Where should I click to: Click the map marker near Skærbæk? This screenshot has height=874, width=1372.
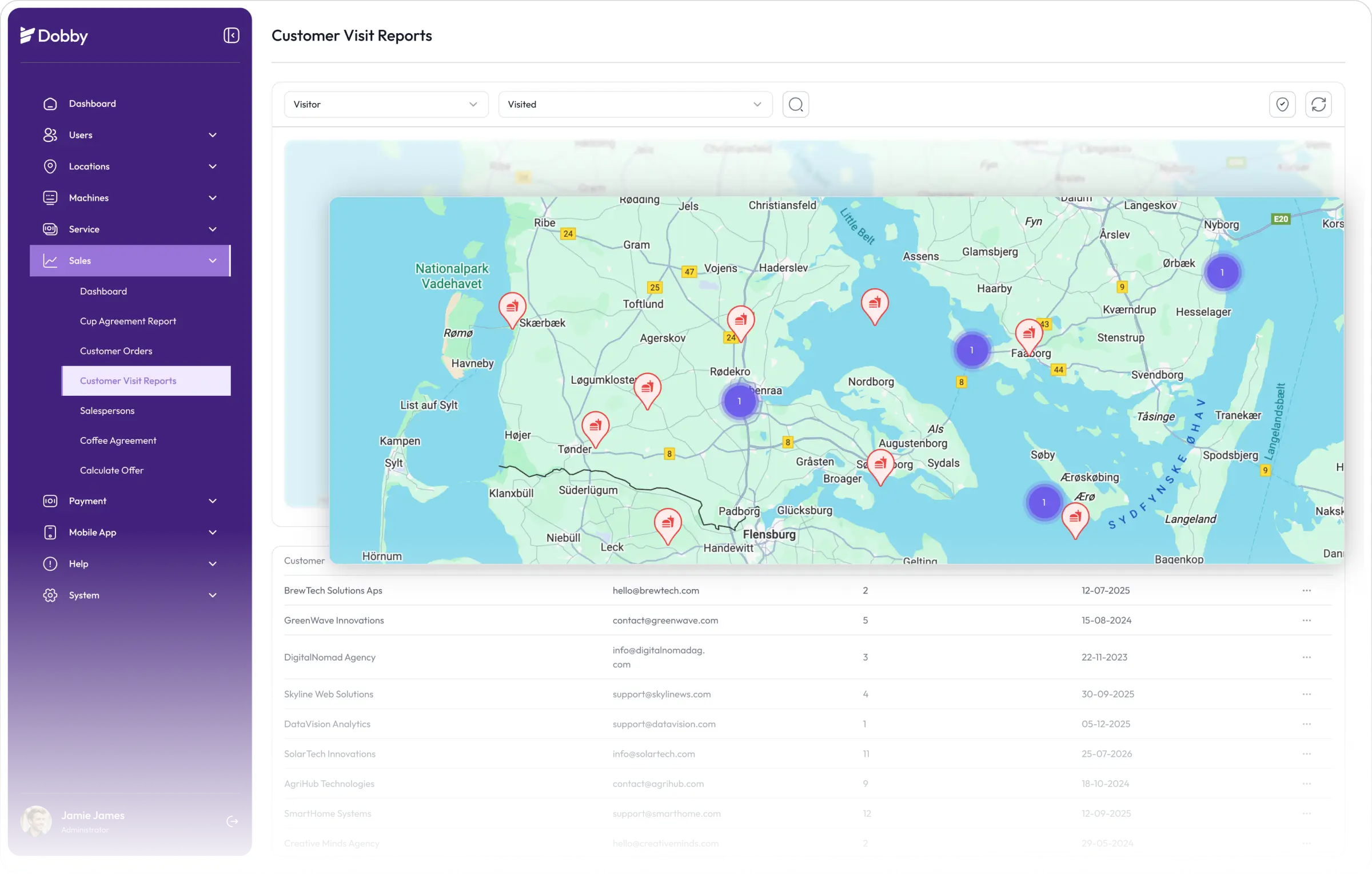tap(512, 308)
